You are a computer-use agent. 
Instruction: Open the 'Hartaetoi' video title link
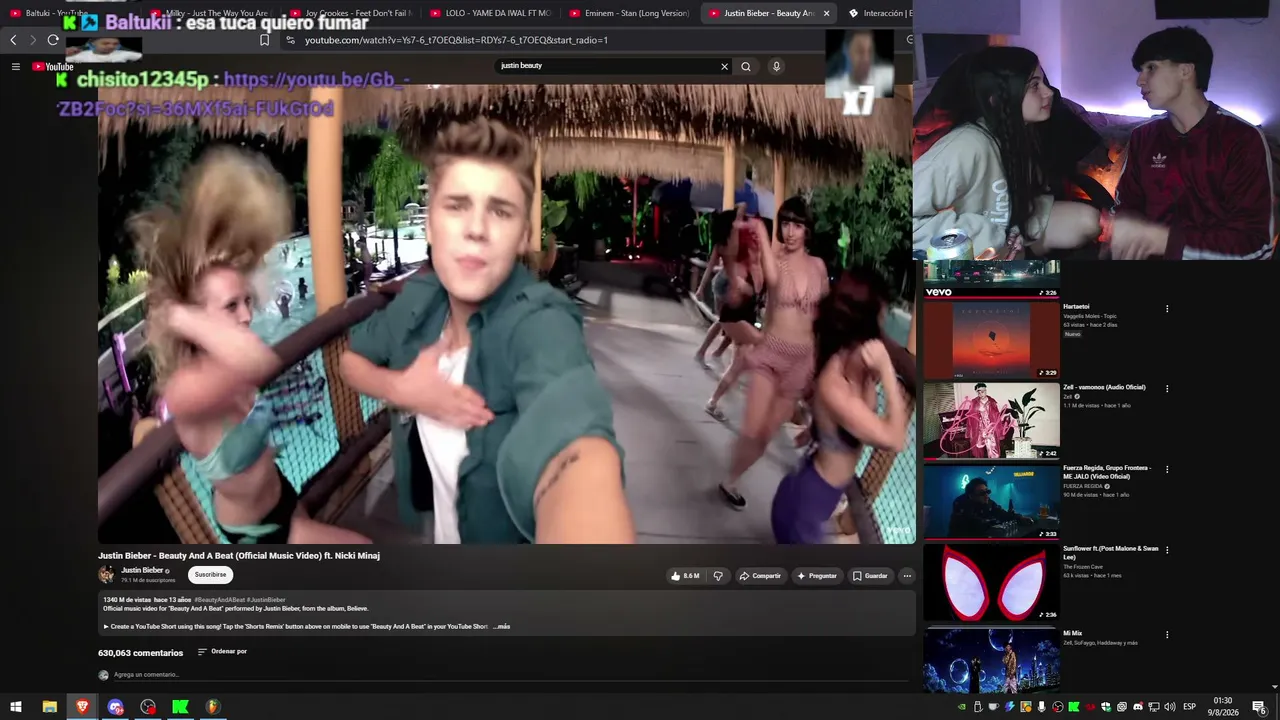coord(1076,307)
